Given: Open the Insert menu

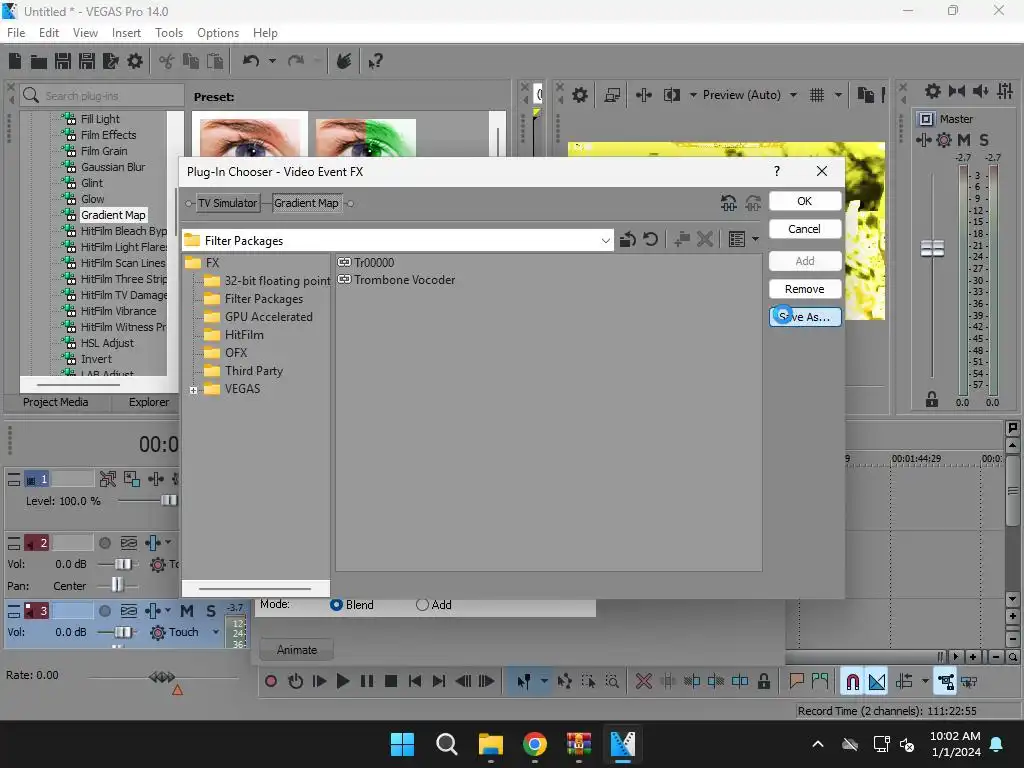Looking at the screenshot, I should [x=126, y=33].
